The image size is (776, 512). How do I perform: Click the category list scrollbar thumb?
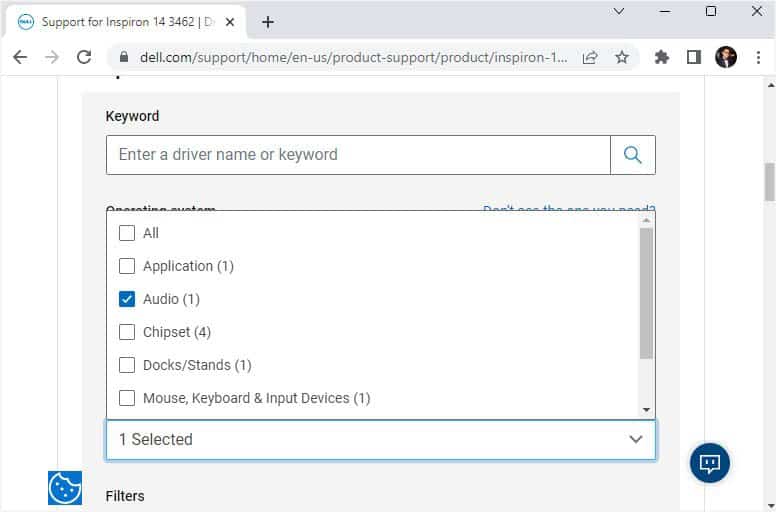(646, 293)
